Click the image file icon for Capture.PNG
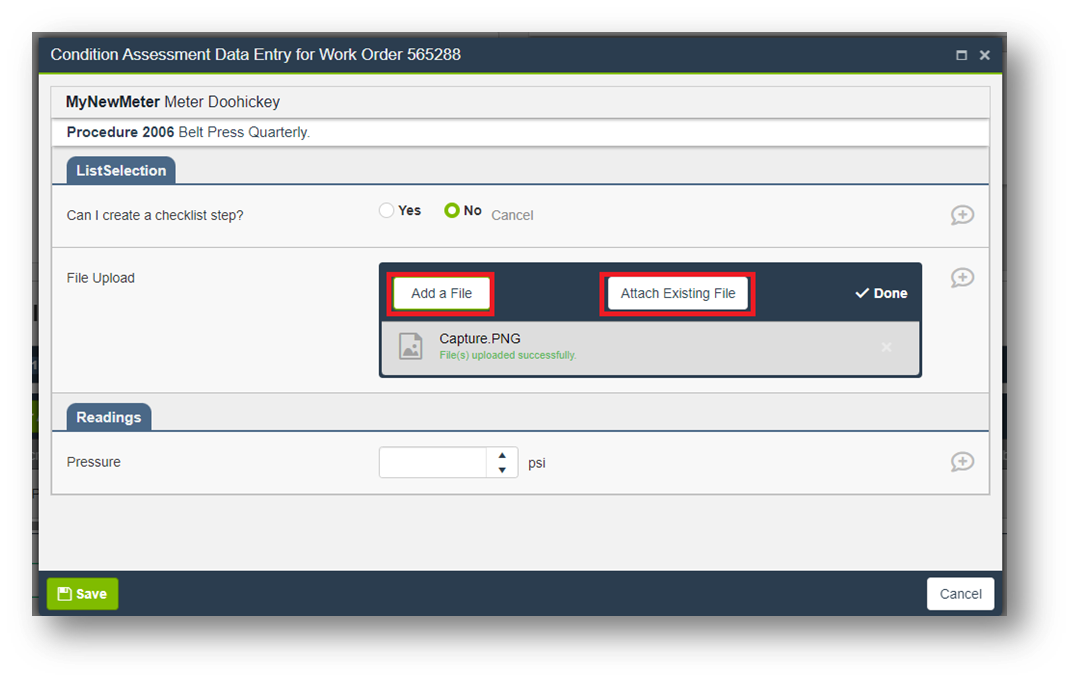Viewport: 1072px width, 681px height. pos(410,346)
